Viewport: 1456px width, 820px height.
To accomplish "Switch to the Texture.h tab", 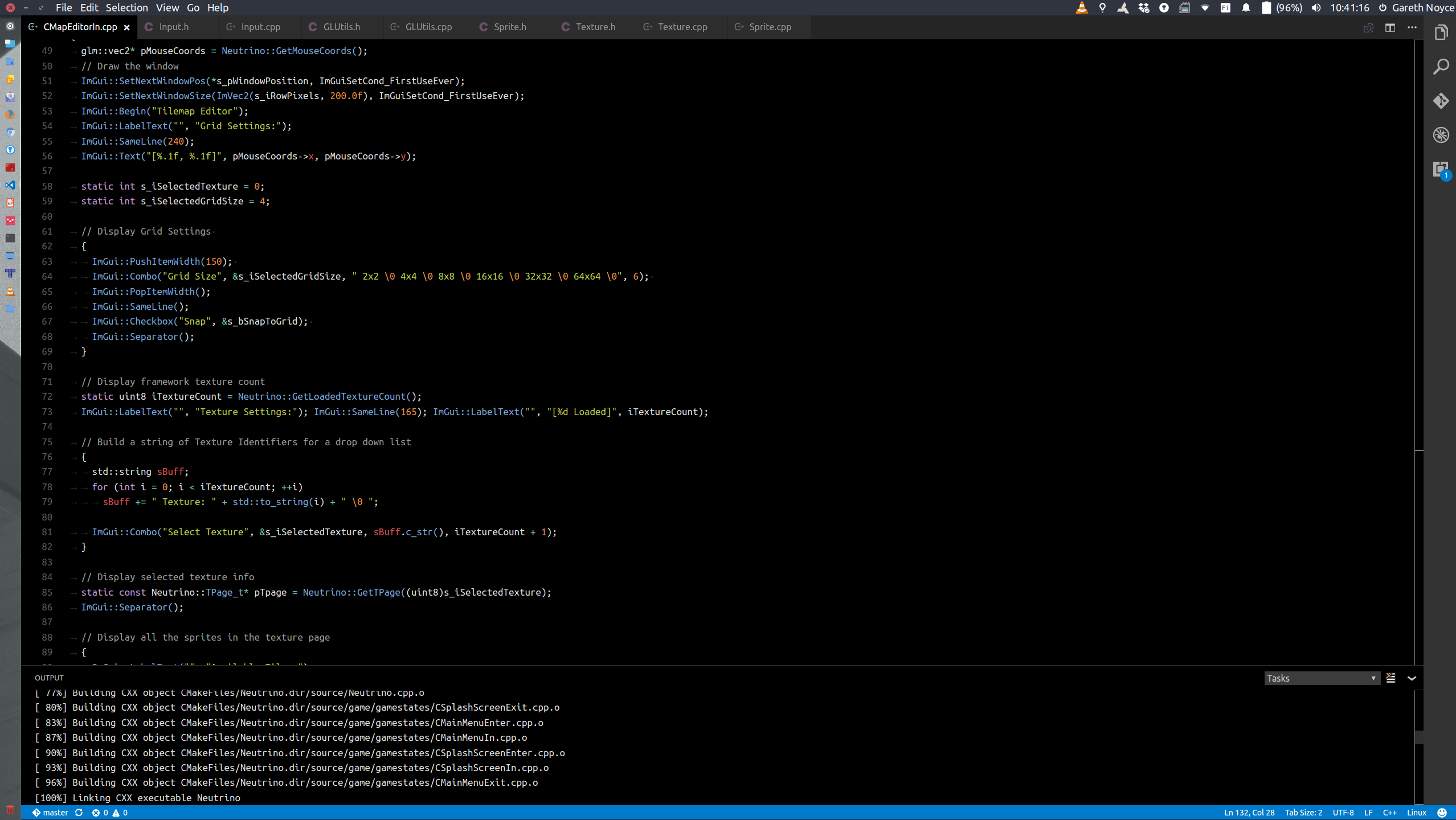I will 595,27.
